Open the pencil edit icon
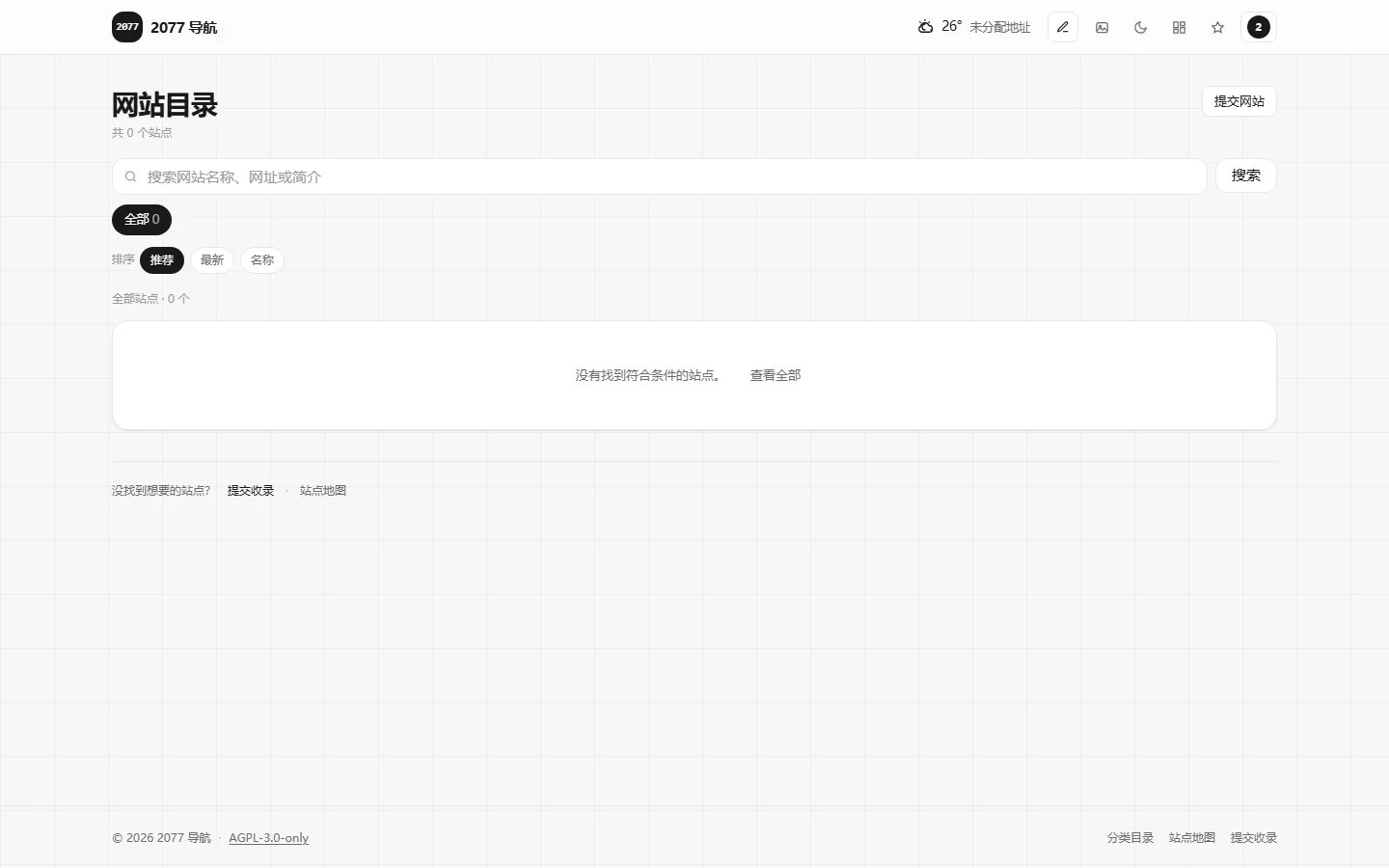This screenshot has height=868, width=1389. pos(1063,27)
